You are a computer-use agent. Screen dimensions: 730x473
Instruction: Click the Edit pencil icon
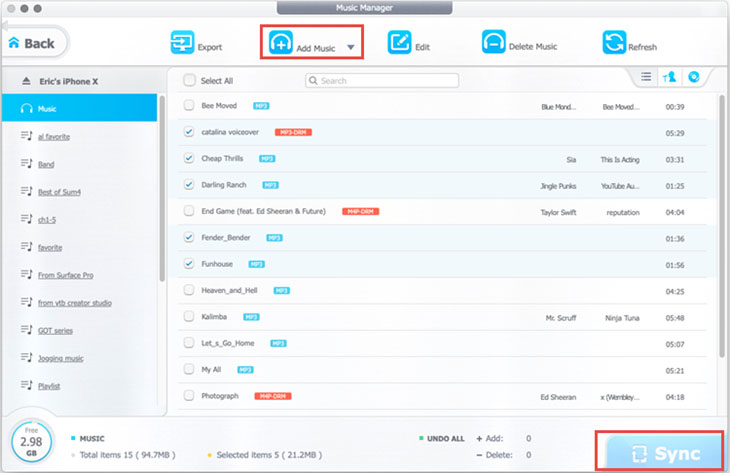pyautogui.click(x=399, y=42)
